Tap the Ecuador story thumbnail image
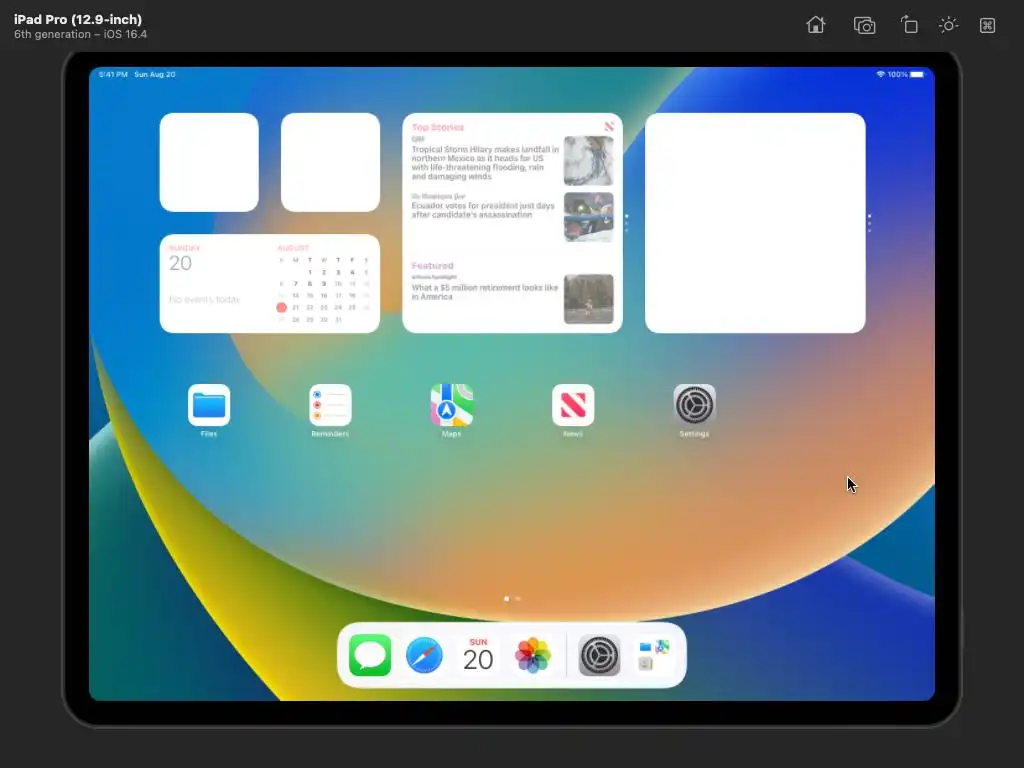This screenshot has width=1024, height=768. pyautogui.click(x=588, y=217)
